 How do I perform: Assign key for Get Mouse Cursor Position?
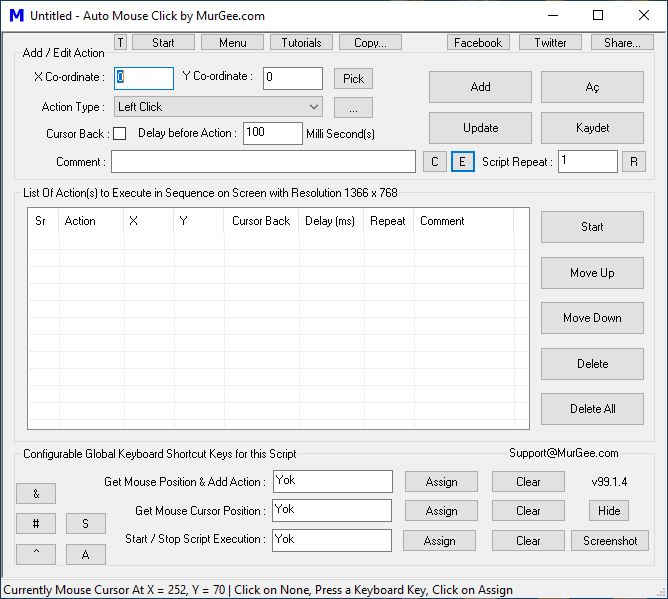441,511
